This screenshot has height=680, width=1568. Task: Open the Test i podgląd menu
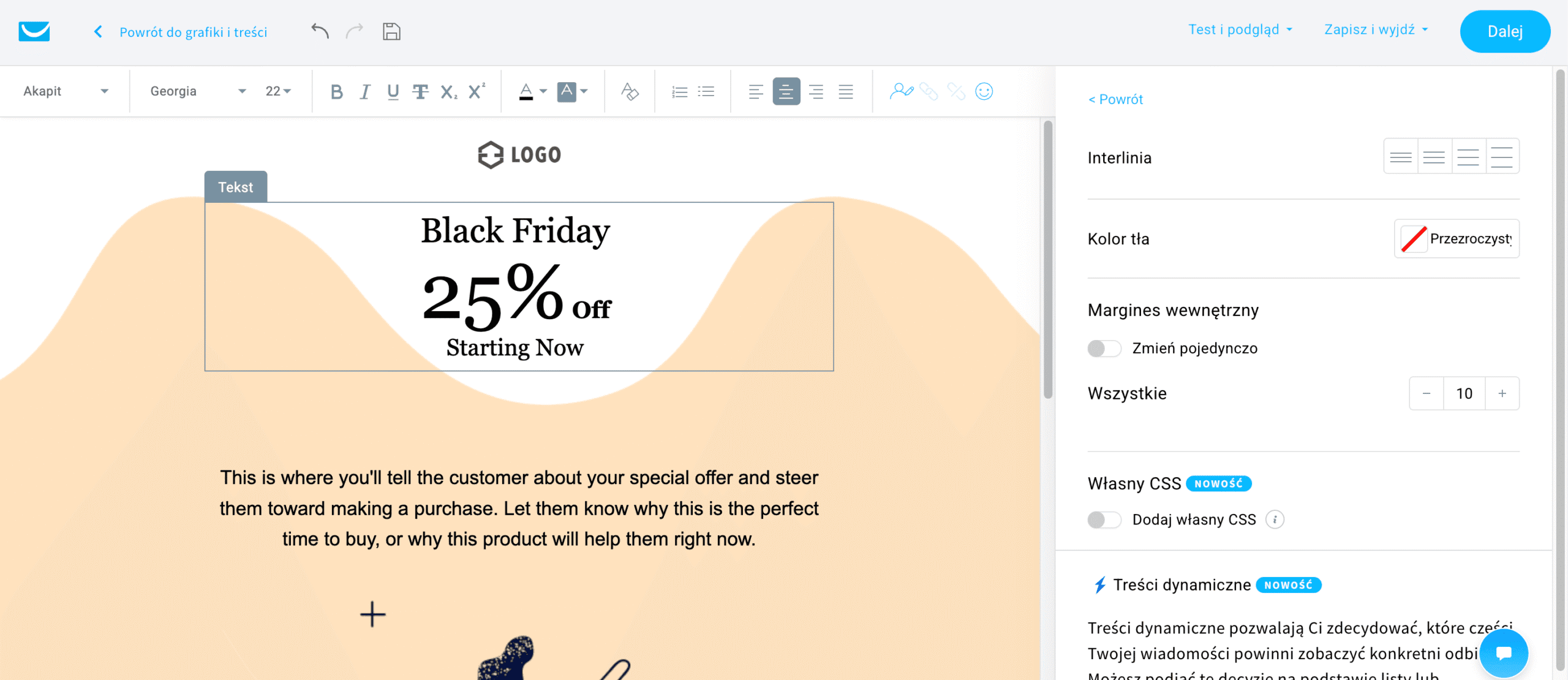coord(1240,30)
